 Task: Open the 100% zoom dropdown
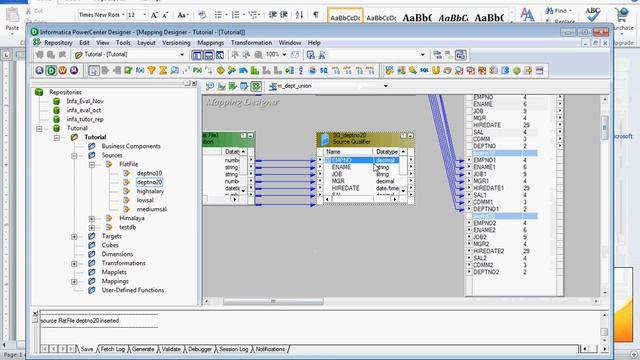pyautogui.click(x=284, y=54)
